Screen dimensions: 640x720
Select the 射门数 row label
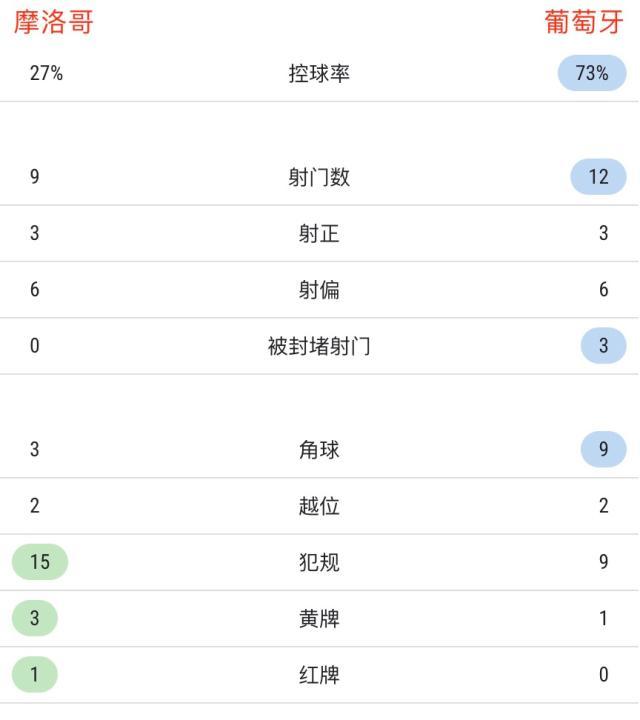click(319, 178)
